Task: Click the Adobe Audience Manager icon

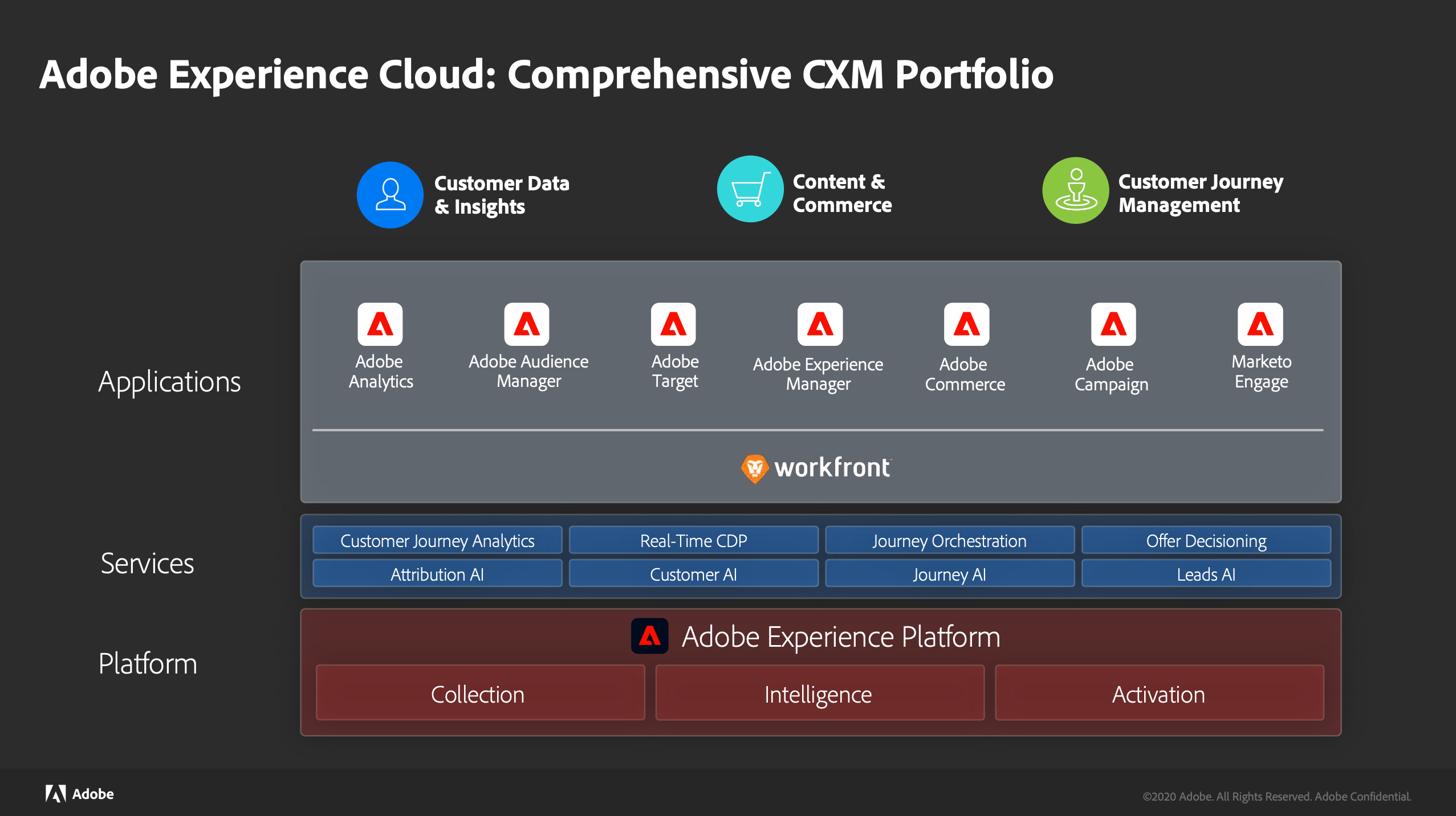Action: [526, 324]
